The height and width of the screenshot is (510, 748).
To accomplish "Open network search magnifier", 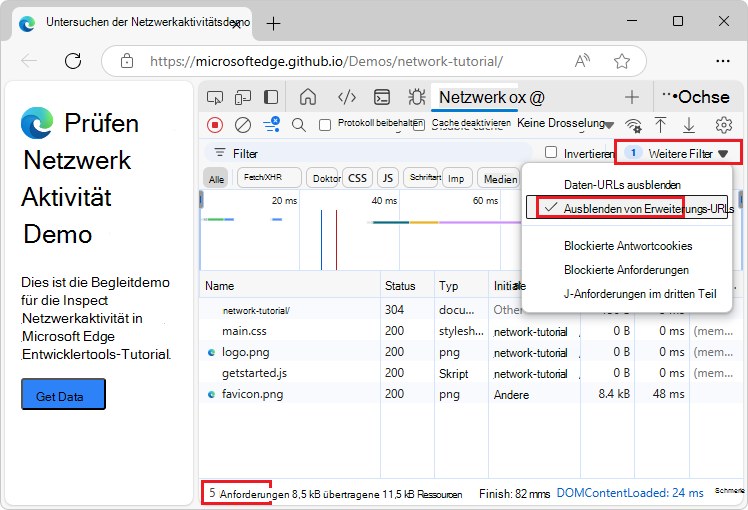I will click(299, 125).
